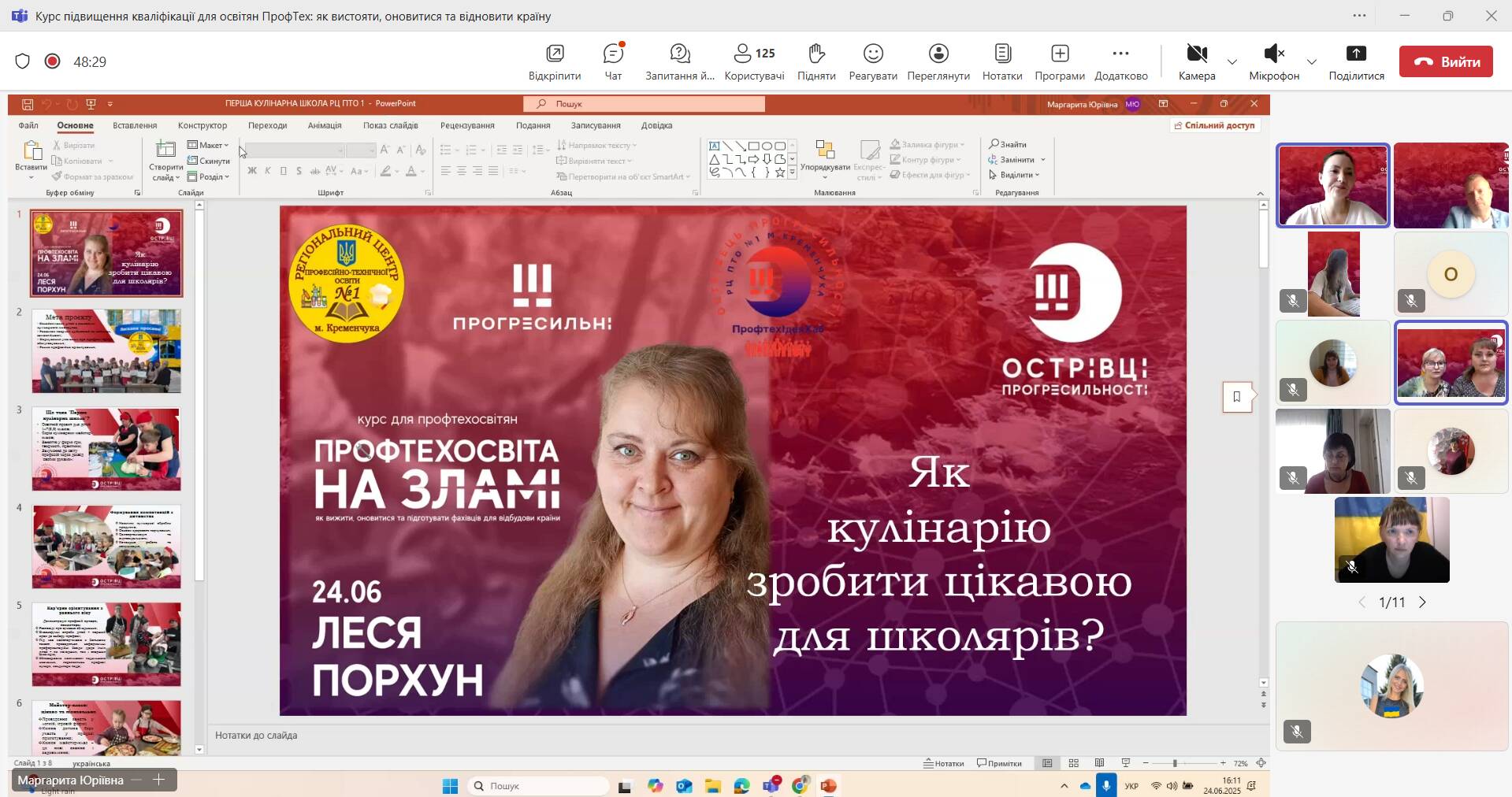Click the taskbar Пошук search box
Screen dimensions: 1512x797
tap(539, 786)
